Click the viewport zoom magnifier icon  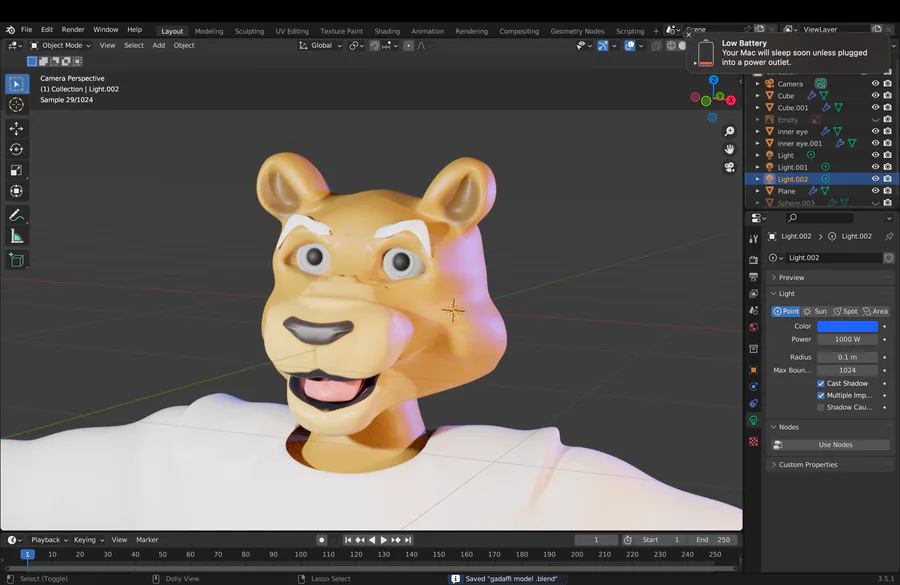tap(730, 131)
